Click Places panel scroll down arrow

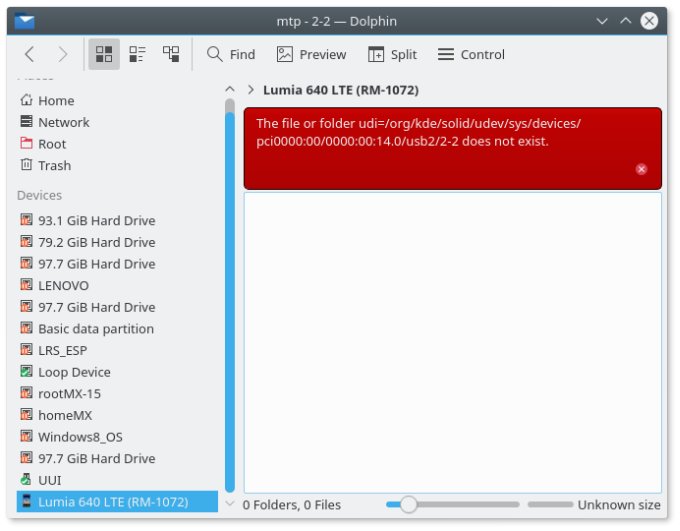click(x=230, y=504)
